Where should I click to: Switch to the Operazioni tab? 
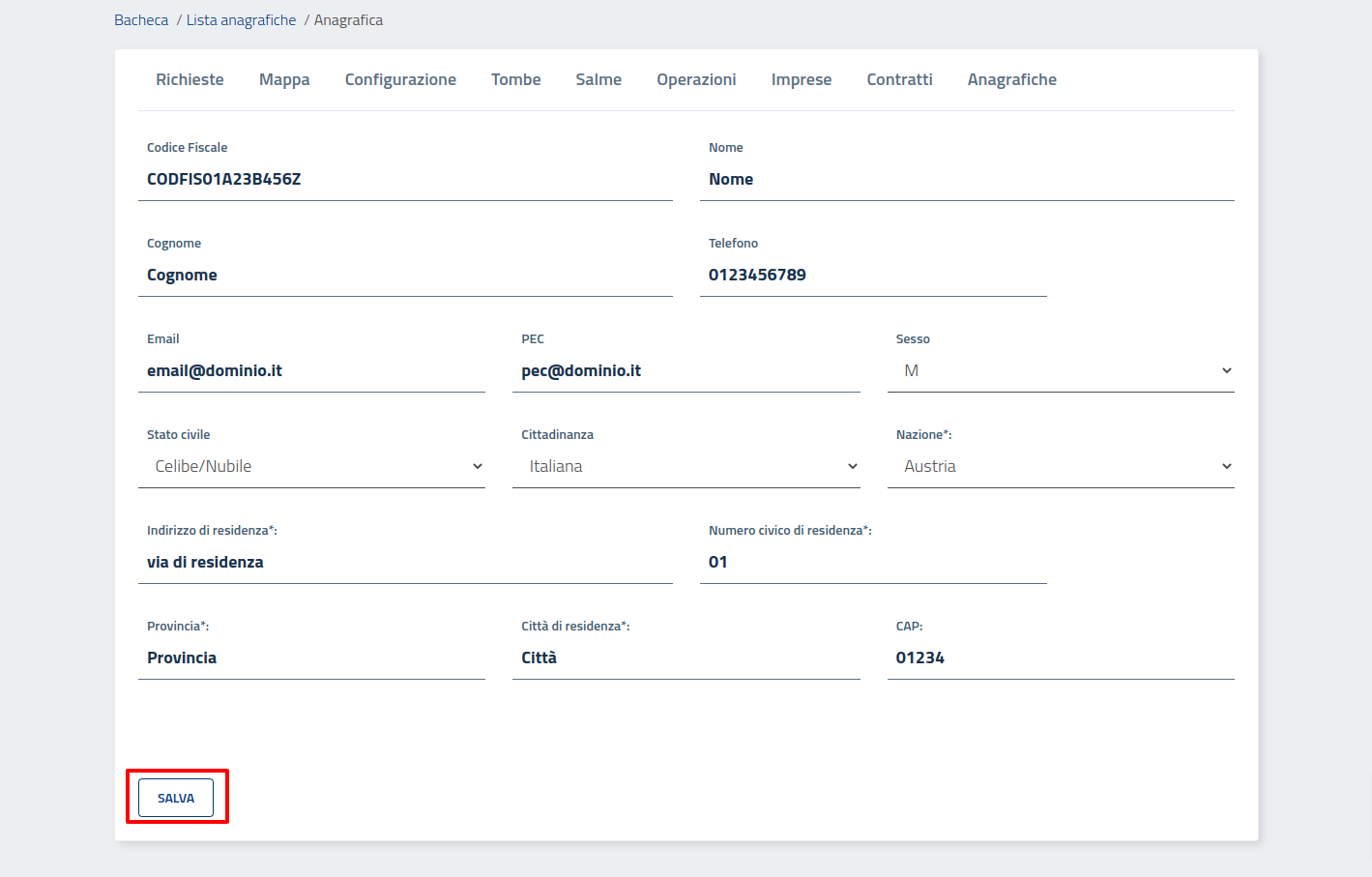pos(696,79)
